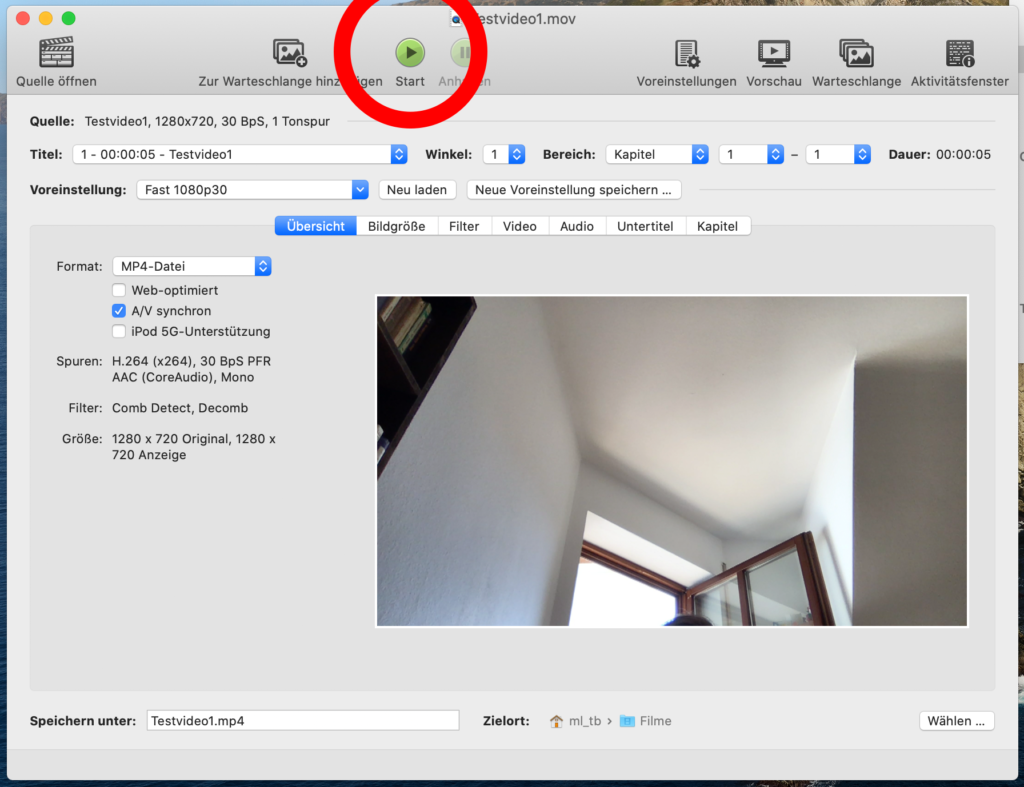
Task: Uncheck the A/V synchron checkbox
Action: [x=119, y=311]
